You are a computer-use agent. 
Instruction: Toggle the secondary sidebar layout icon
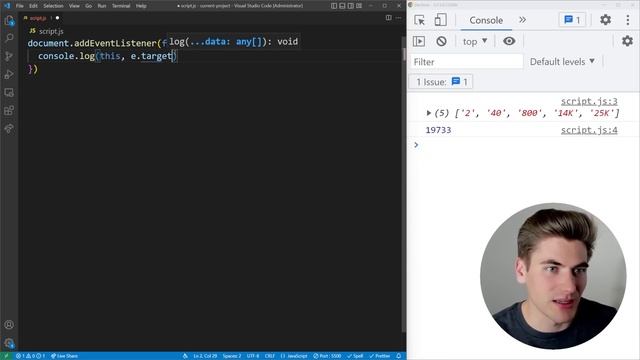(x=351, y=6)
